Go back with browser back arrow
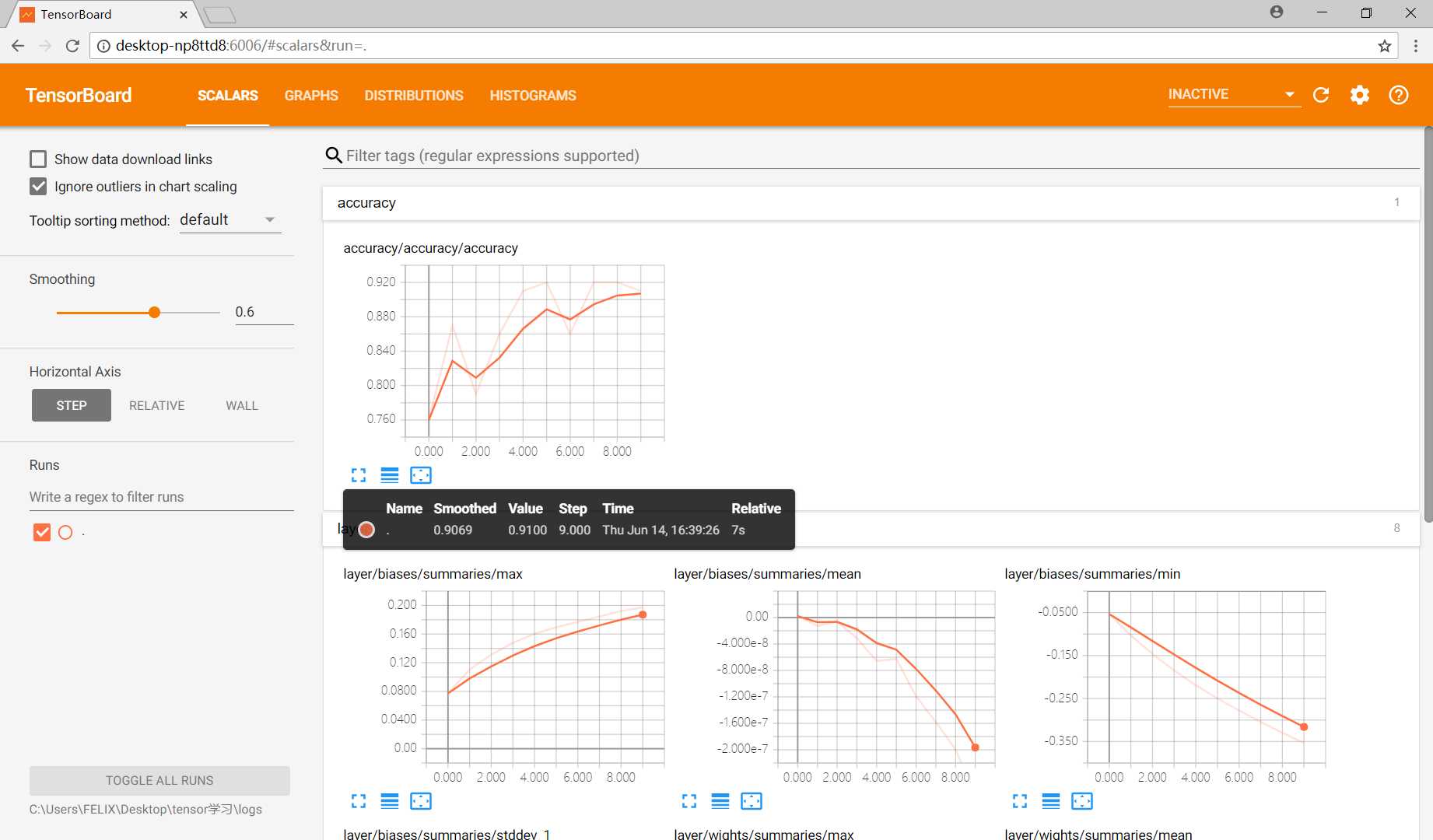1433x840 pixels. (x=18, y=46)
